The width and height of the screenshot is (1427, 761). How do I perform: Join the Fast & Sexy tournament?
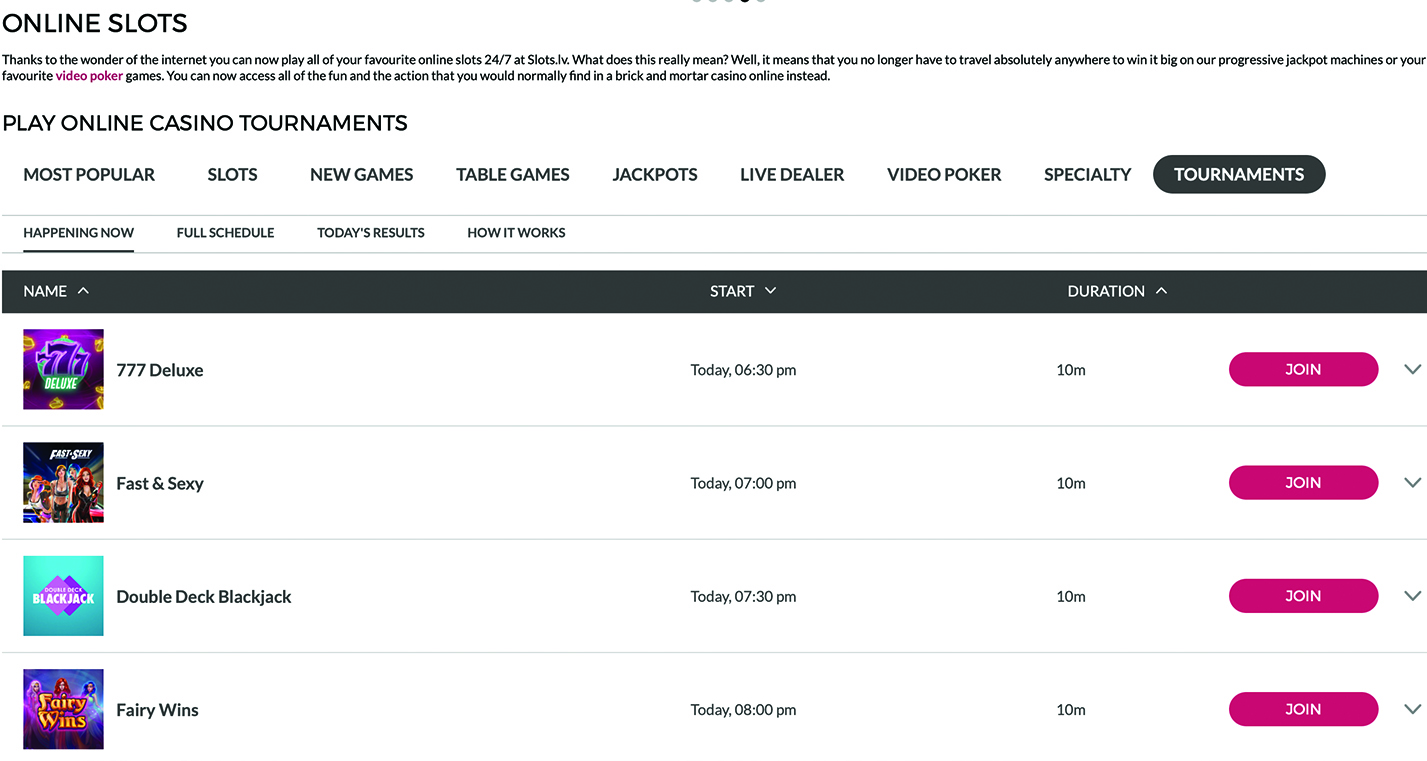[1303, 482]
